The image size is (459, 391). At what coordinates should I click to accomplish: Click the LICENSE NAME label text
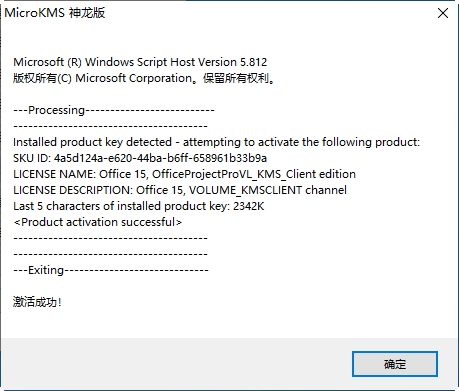click(x=54, y=174)
